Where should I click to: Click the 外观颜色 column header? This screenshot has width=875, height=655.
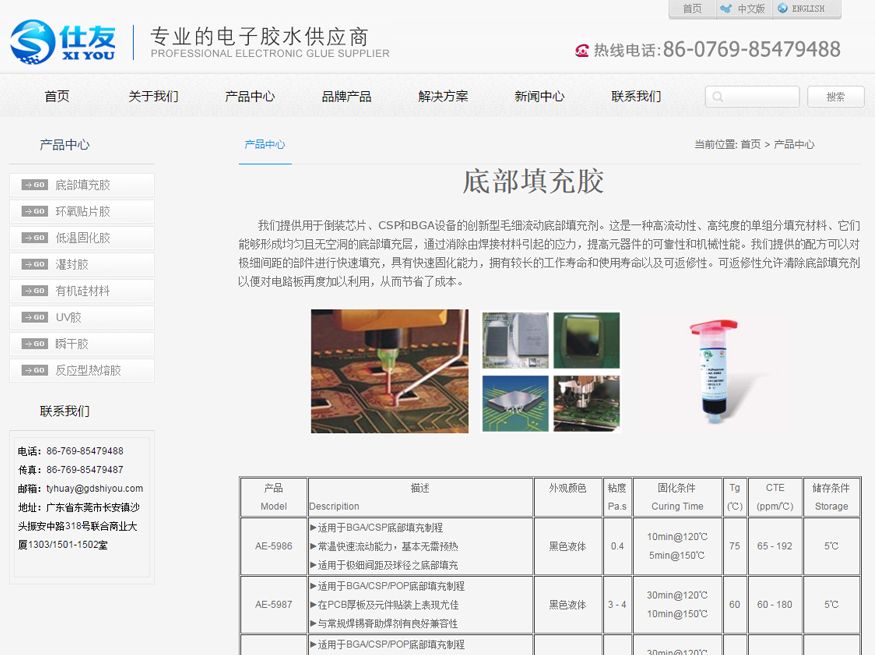(x=568, y=497)
